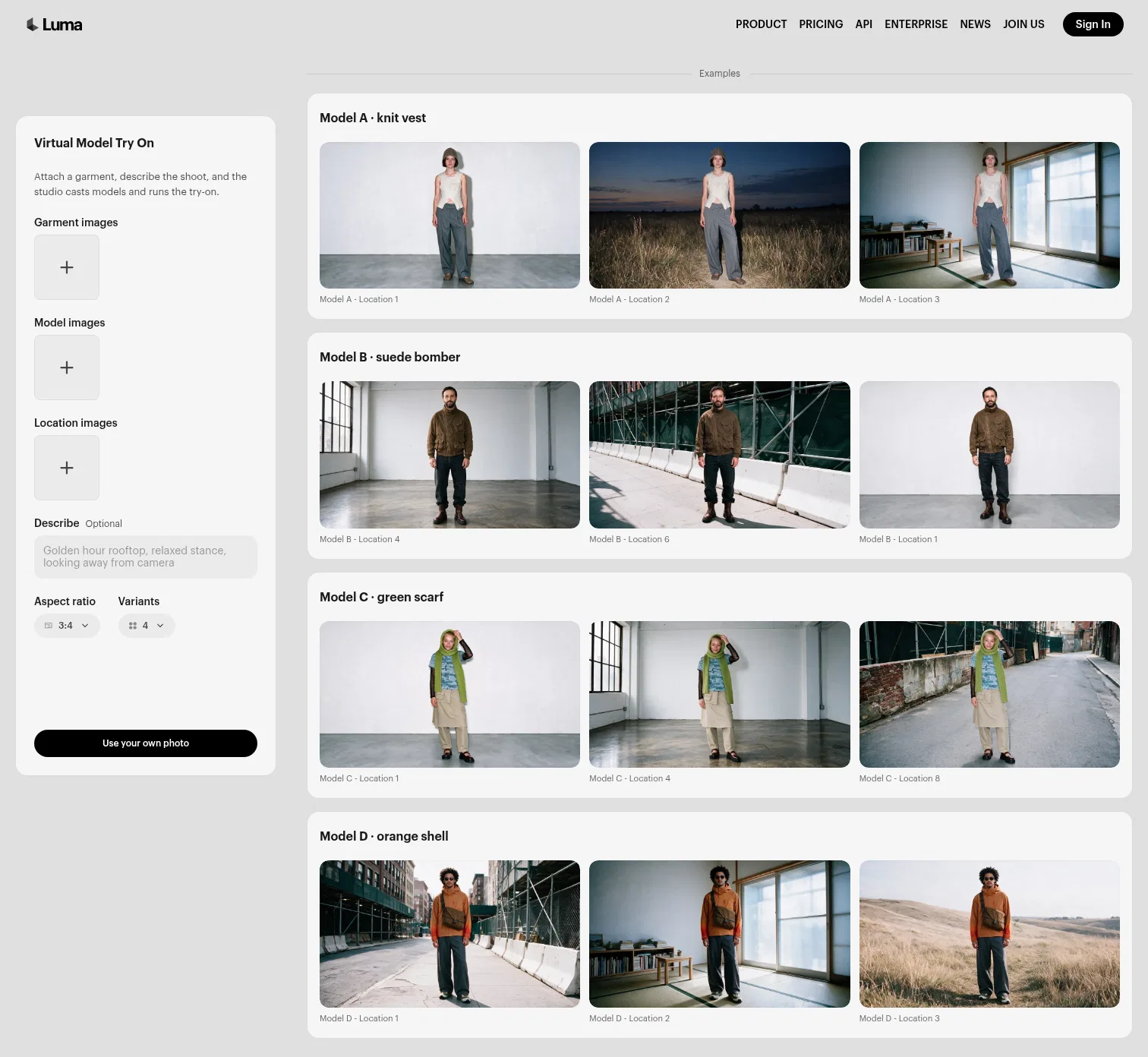Click the 'Model B · suede bomber' heading
Viewport: 1148px width, 1057px height.
coord(389,357)
